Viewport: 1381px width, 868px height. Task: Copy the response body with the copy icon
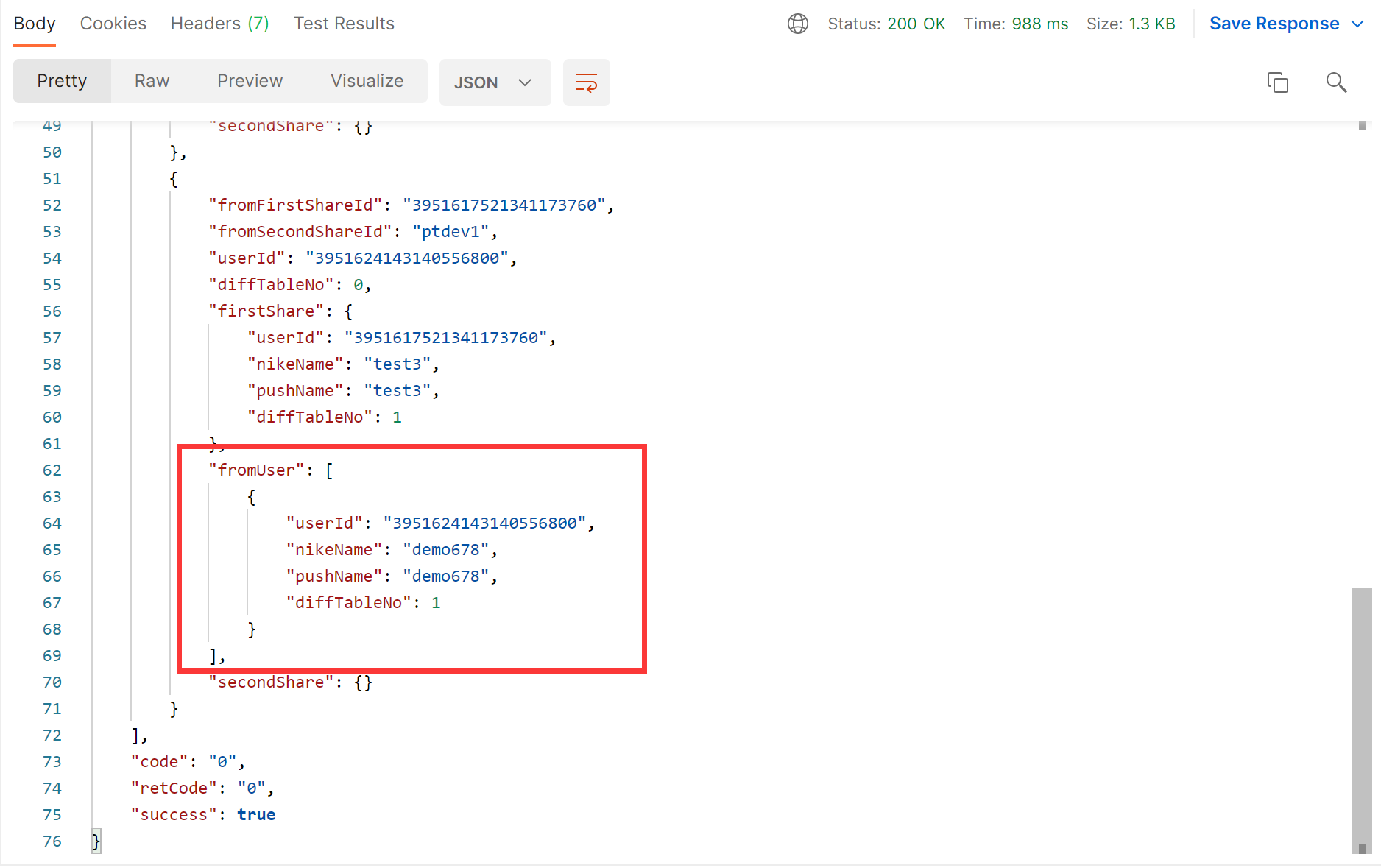(1278, 82)
